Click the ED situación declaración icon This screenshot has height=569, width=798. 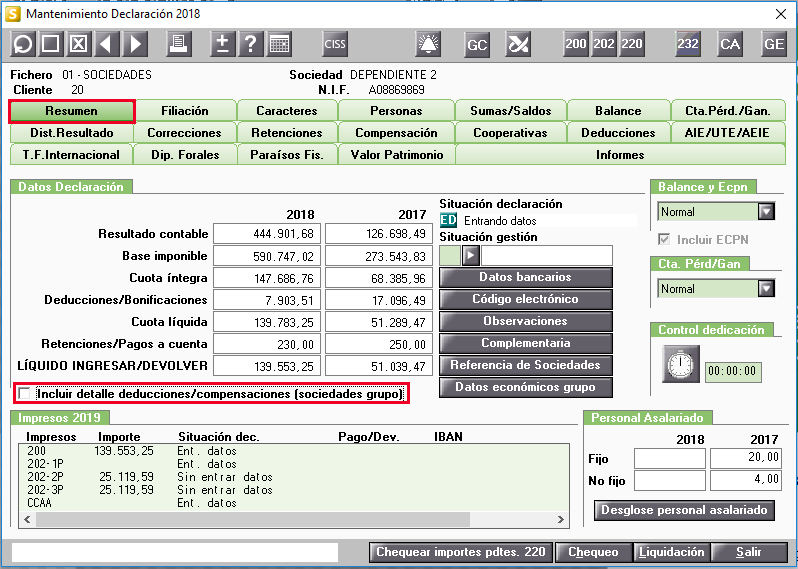pos(448,220)
